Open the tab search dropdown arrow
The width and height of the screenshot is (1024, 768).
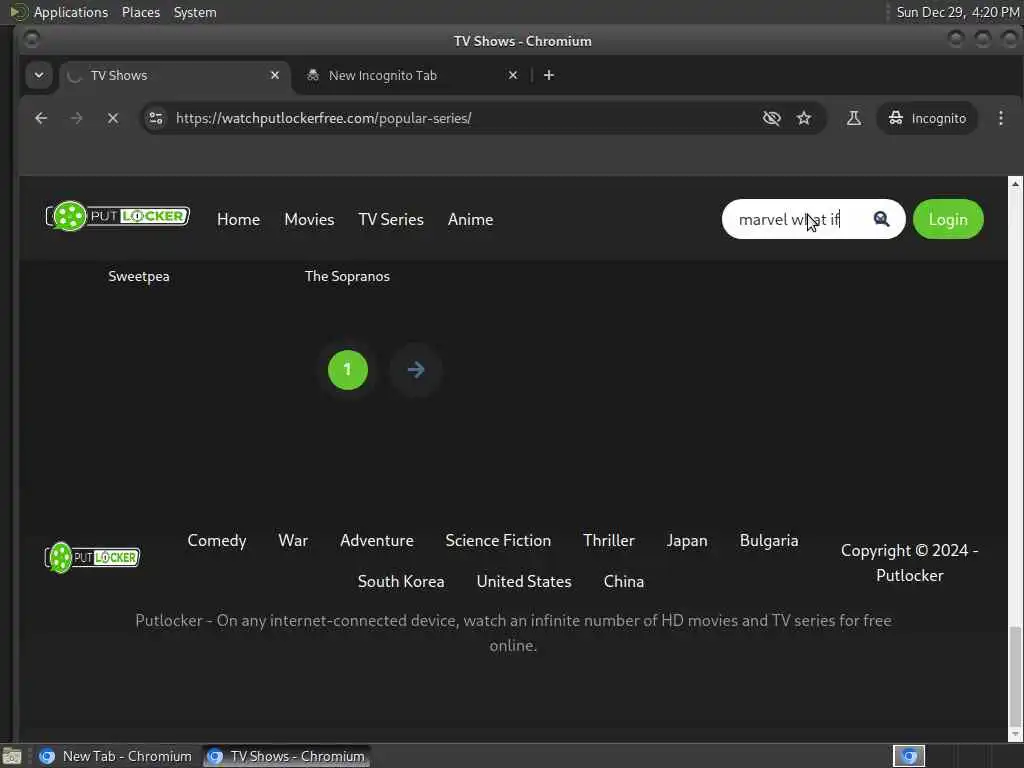click(x=39, y=75)
